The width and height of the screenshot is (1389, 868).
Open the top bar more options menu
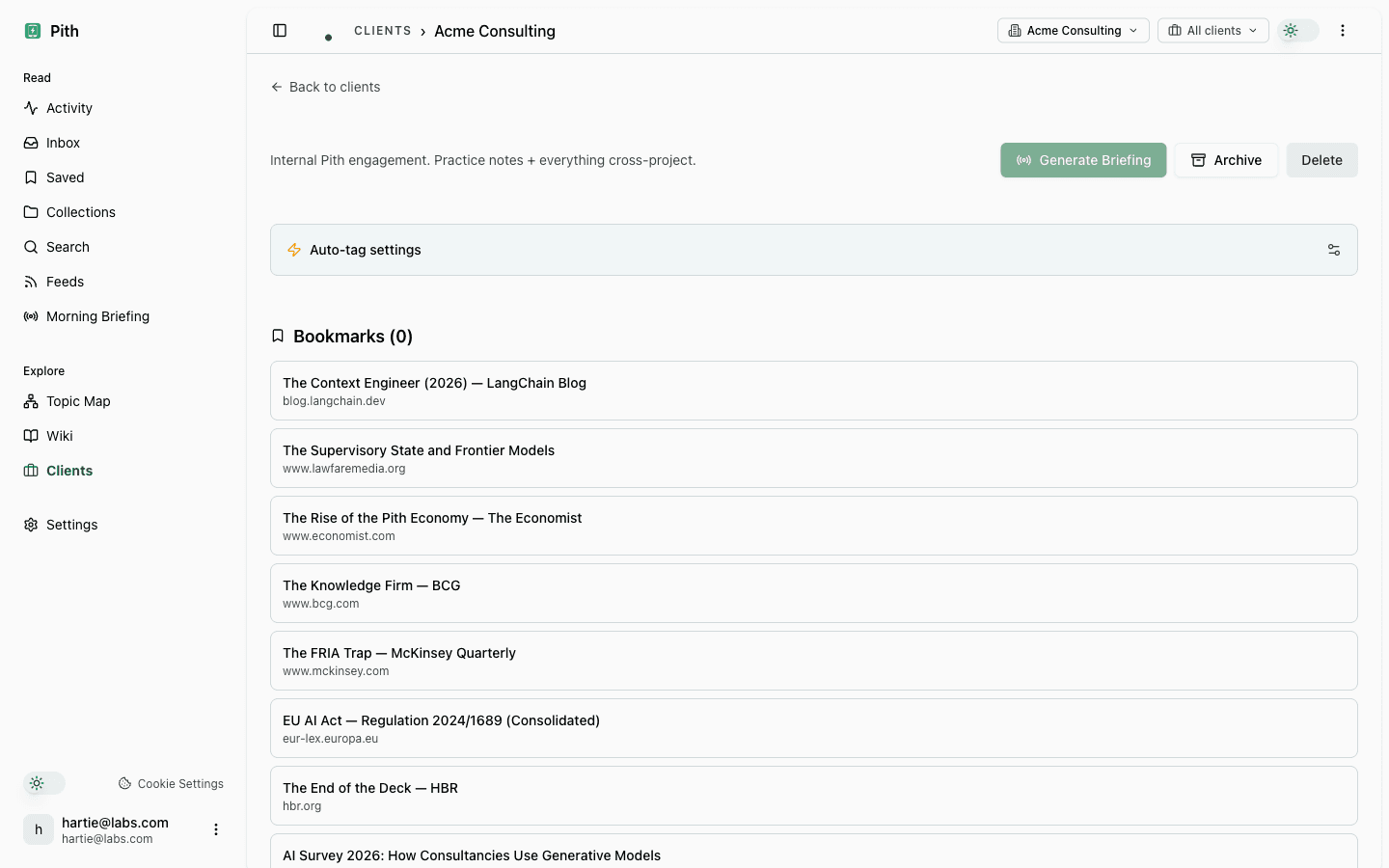1343,31
